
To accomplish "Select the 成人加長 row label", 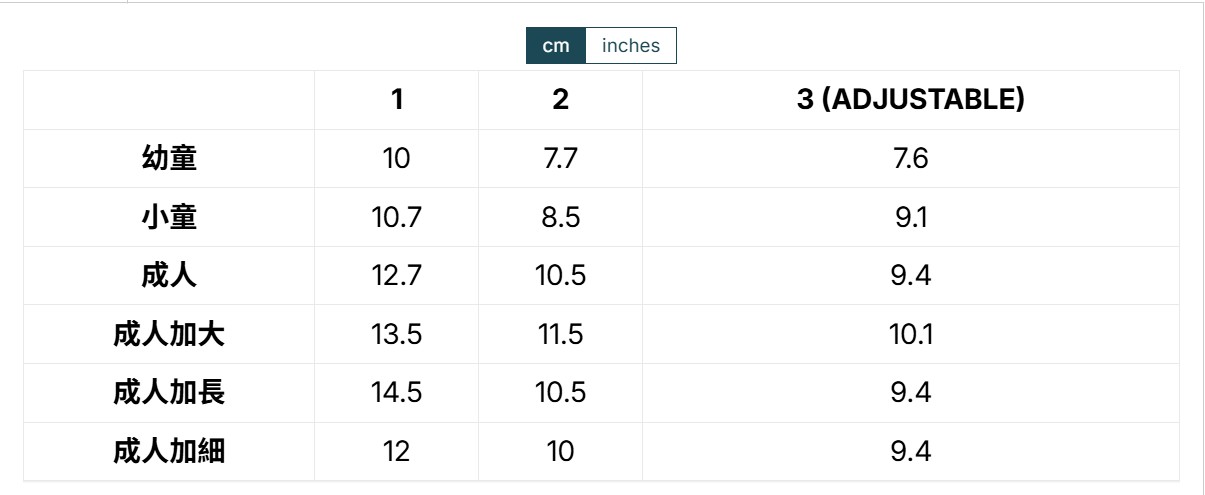I will [169, 393].
